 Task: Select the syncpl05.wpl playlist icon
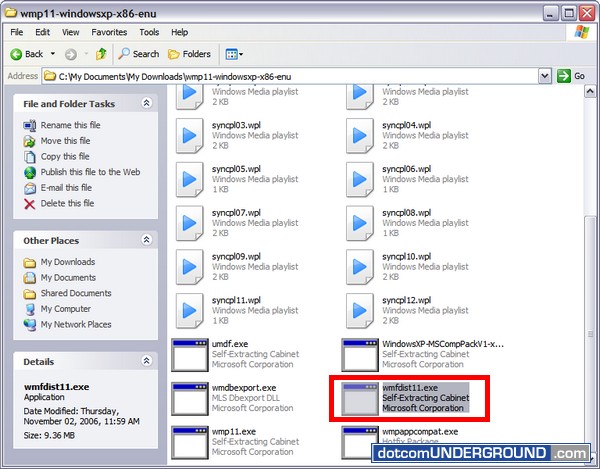189,179
